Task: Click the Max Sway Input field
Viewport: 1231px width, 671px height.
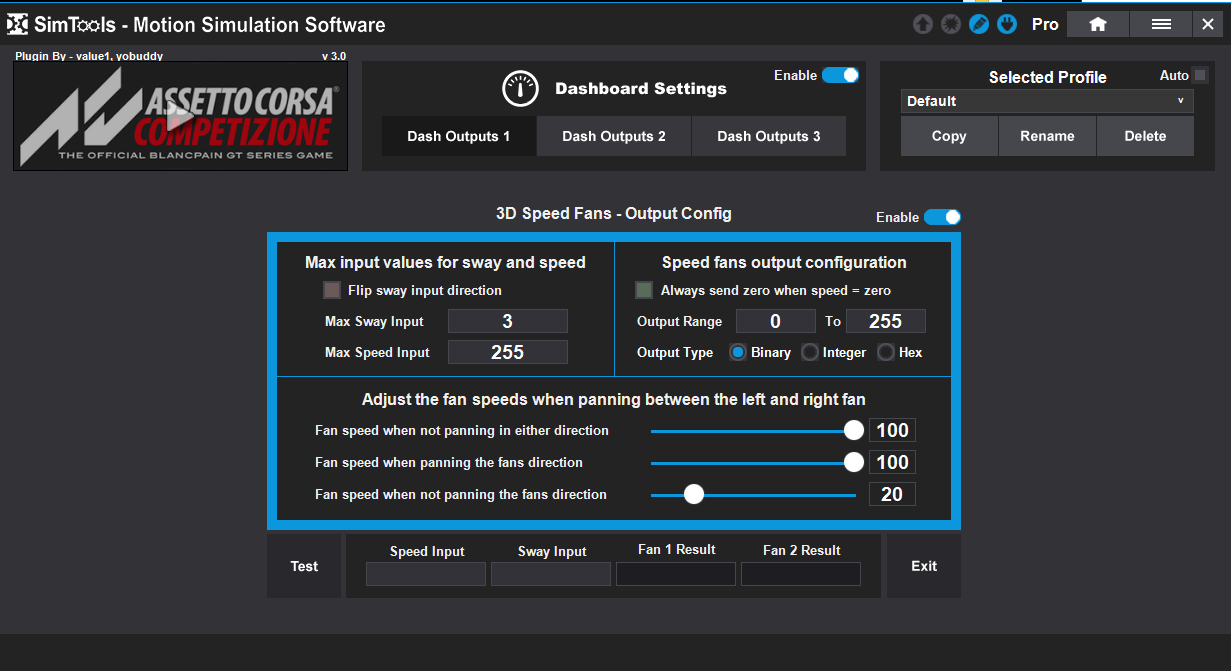Action: pos(507,321)
